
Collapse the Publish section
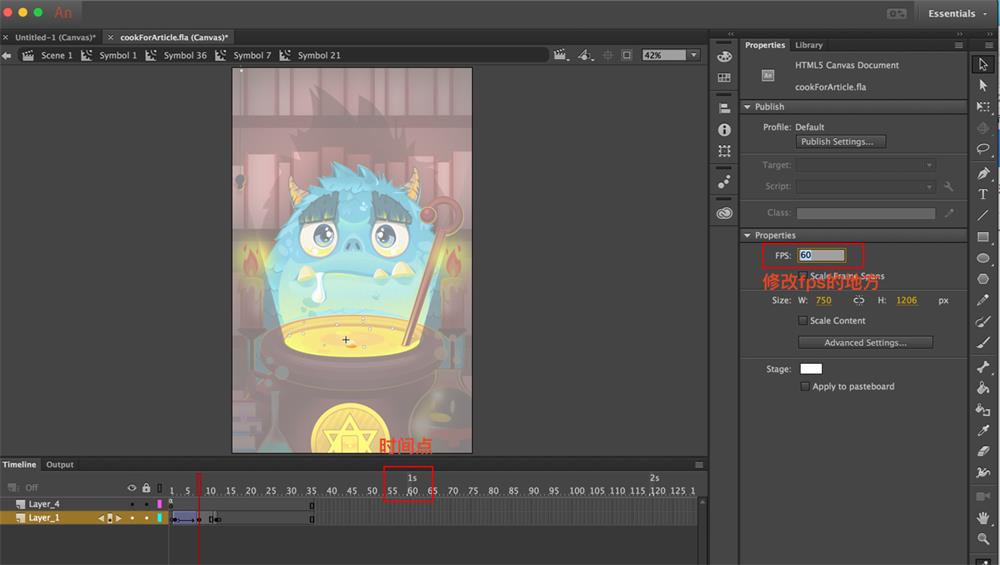click(x=746, y=107)
